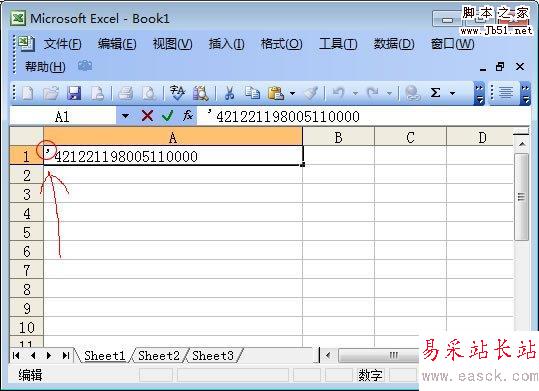Open the AutoSum functions dropdown arrow

pyautogui.click(x=452, y=93)
